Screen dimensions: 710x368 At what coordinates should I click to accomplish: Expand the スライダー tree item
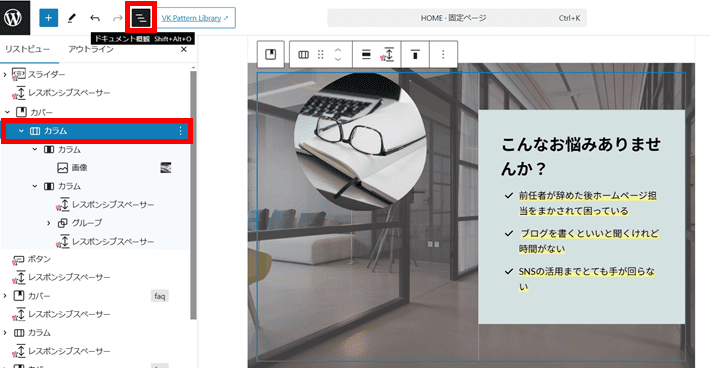click(5, 74)
